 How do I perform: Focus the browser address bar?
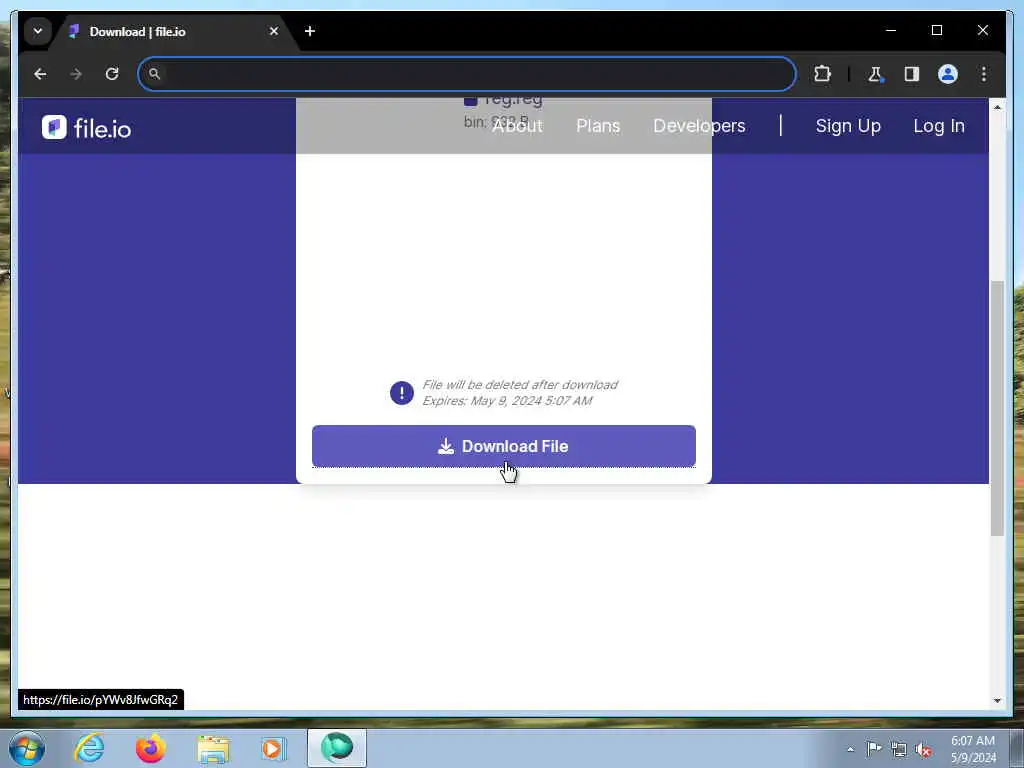466,74
